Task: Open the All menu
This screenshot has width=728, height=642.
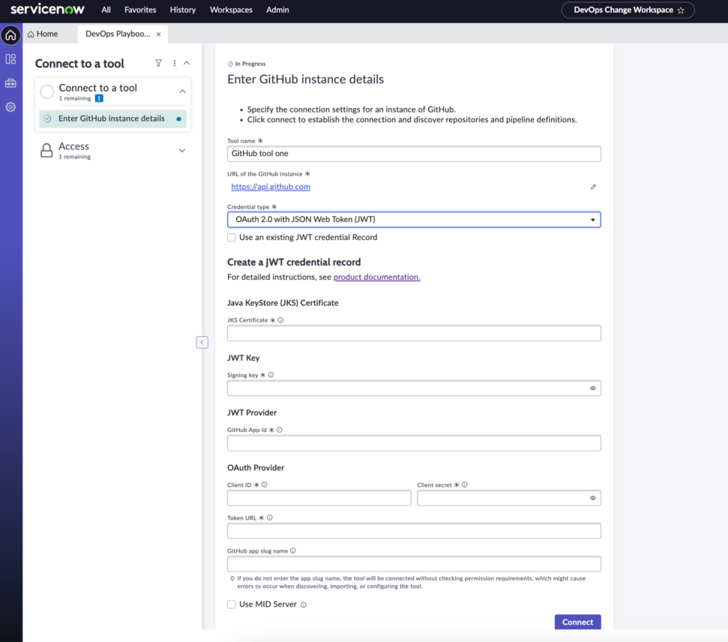Action: [106, 10]
